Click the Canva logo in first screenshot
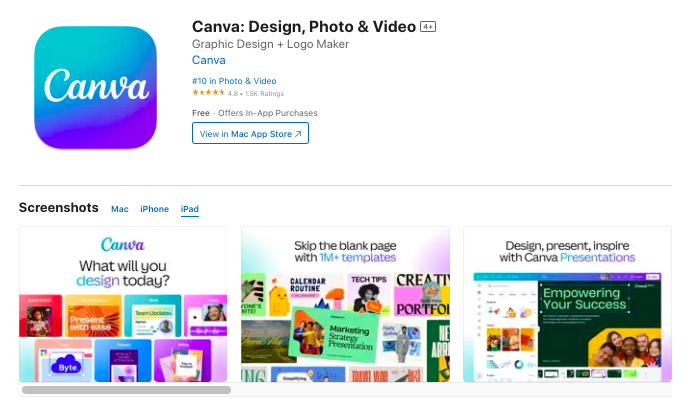Image resolution: width=691 pixels, height=402 pixels. tap(123, 244)
